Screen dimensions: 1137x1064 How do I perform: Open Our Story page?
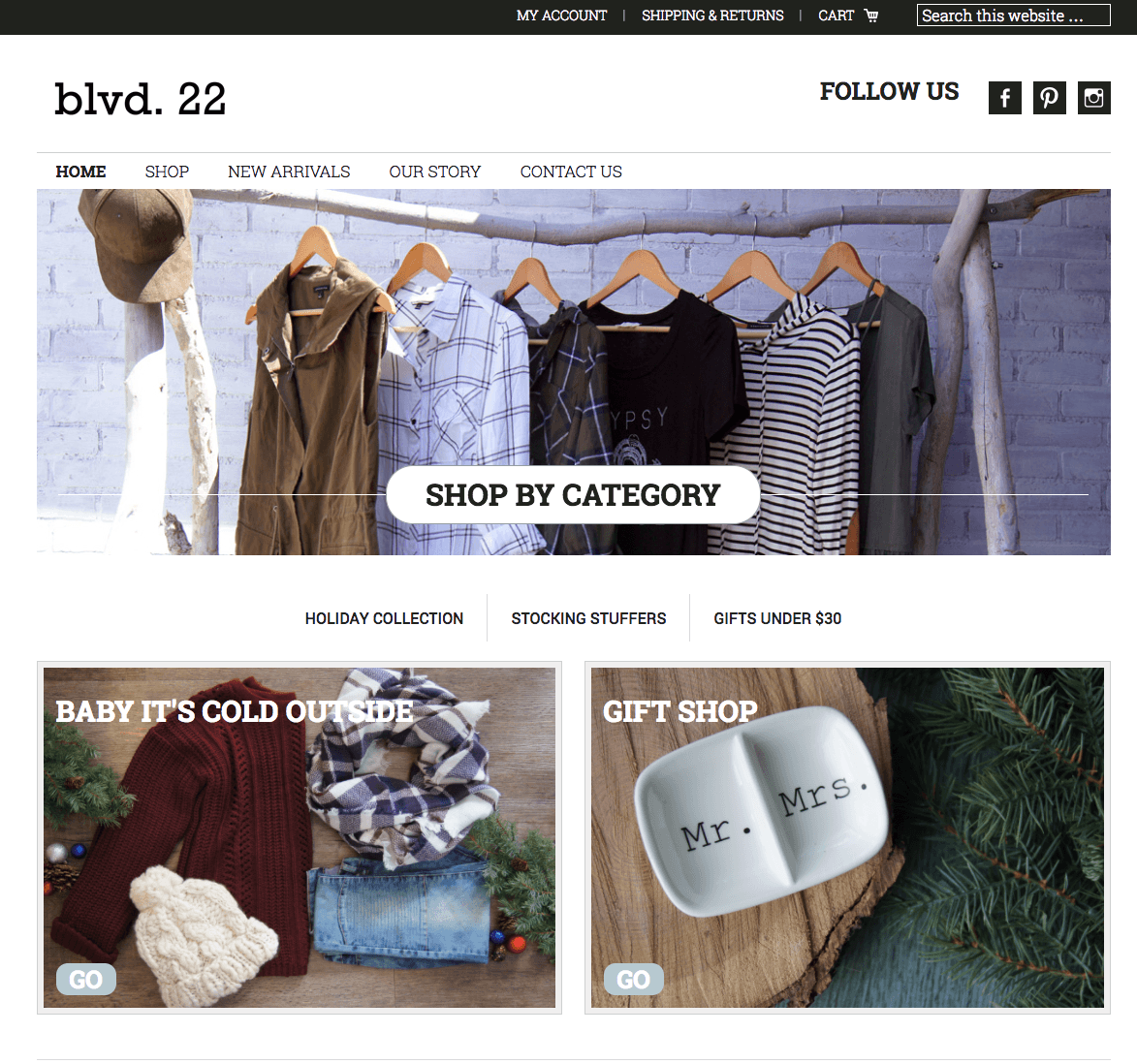pos(435,172)
